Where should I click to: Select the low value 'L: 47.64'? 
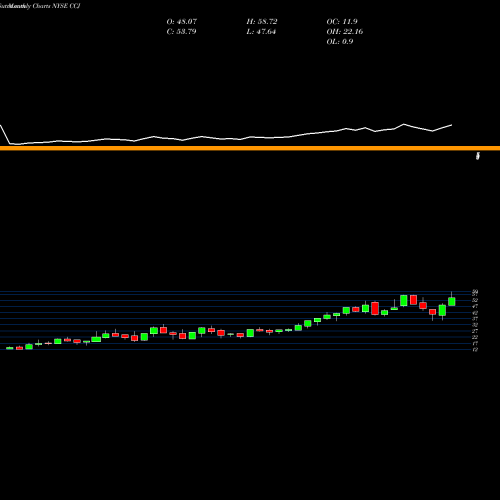click(x=261, y=32)
